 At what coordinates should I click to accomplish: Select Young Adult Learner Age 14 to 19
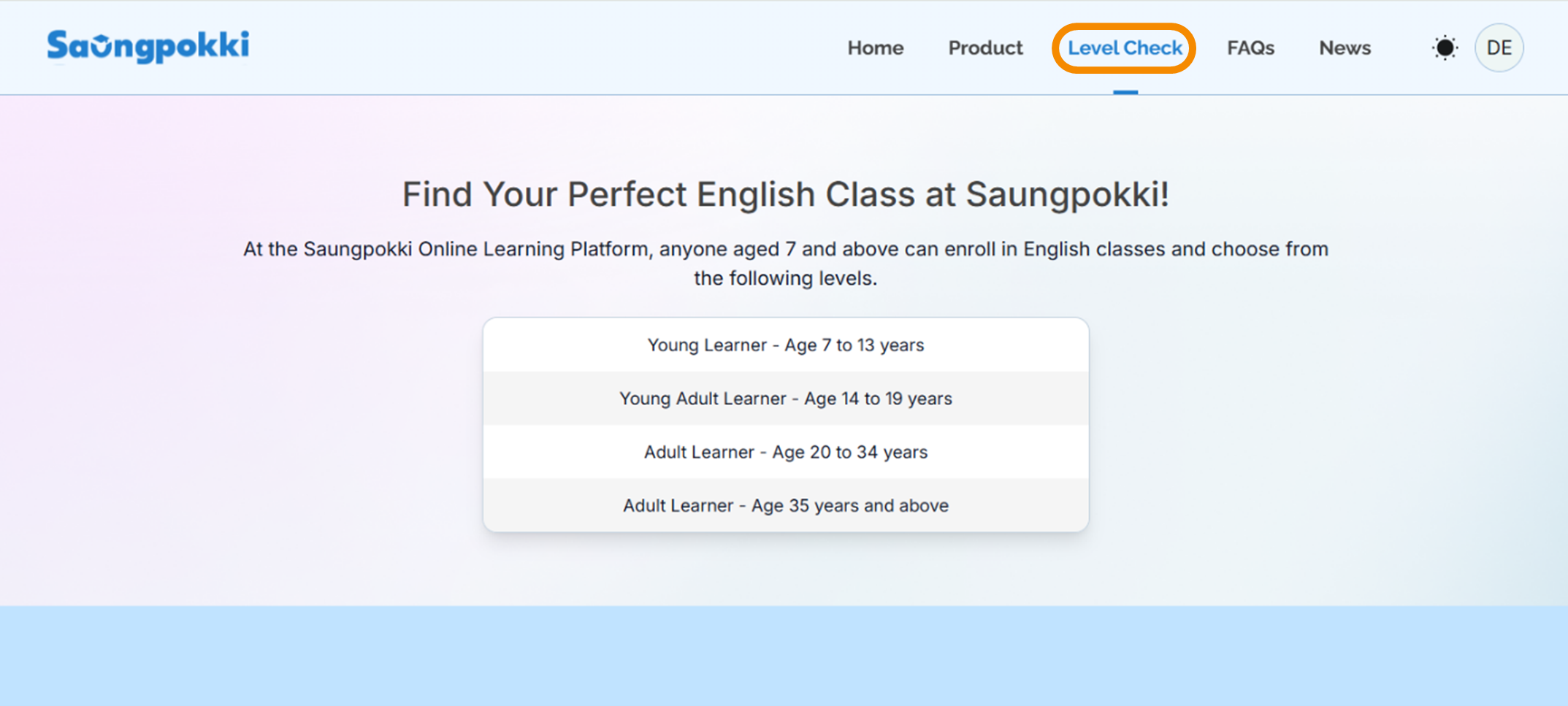coord(786,399)
